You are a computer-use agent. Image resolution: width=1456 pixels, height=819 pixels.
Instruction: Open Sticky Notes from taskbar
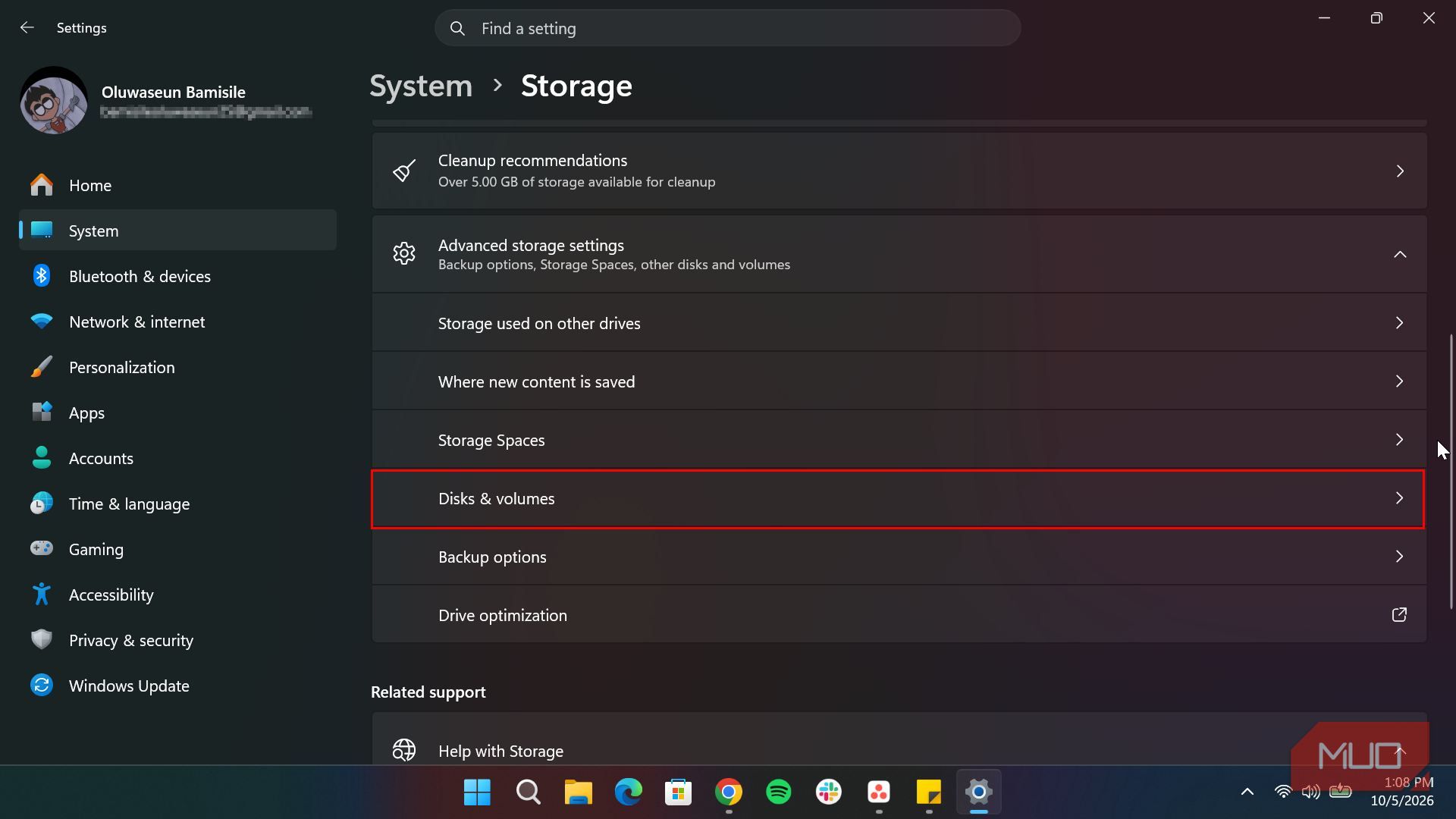929,792
